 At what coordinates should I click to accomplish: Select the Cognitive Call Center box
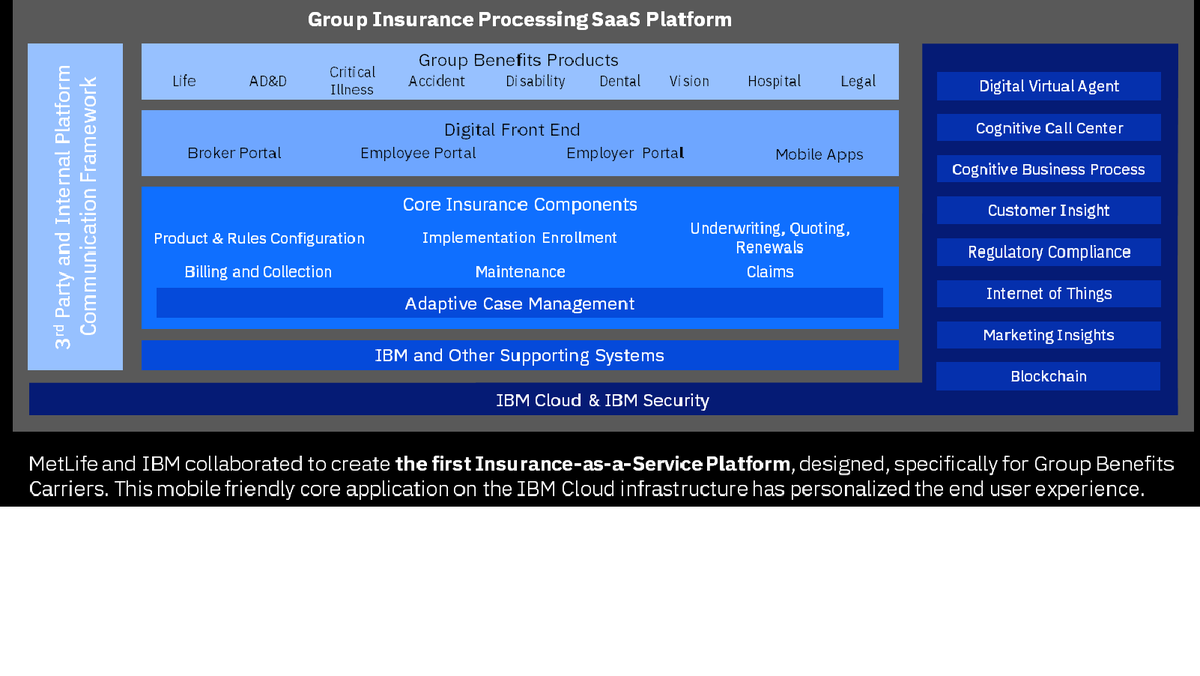point(1049,128)
